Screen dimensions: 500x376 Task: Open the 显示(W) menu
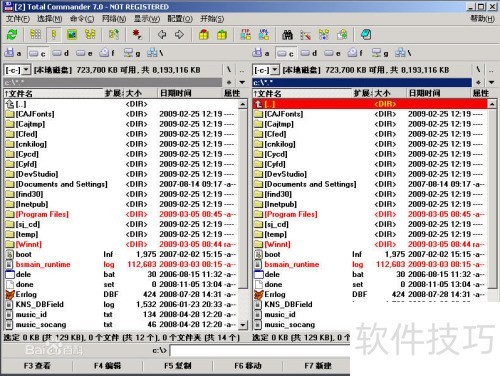(x=147, y=19)
